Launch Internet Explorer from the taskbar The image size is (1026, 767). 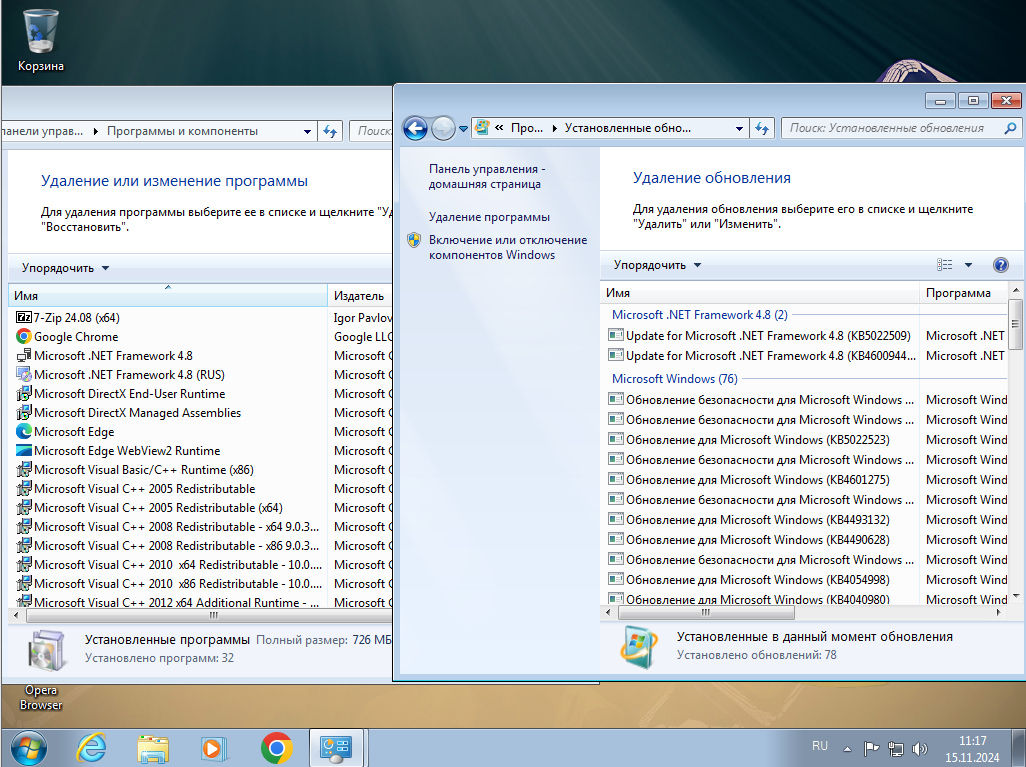[x=91, y=748]
